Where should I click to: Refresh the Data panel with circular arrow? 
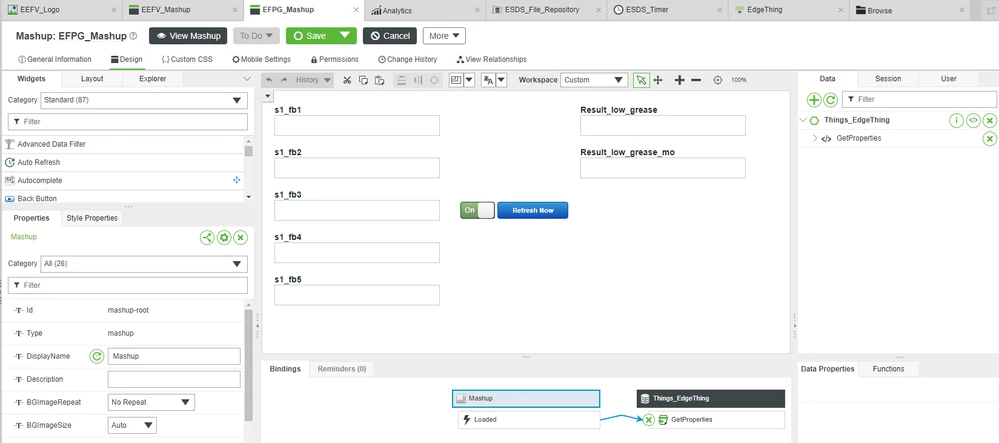tap(830, 100)
